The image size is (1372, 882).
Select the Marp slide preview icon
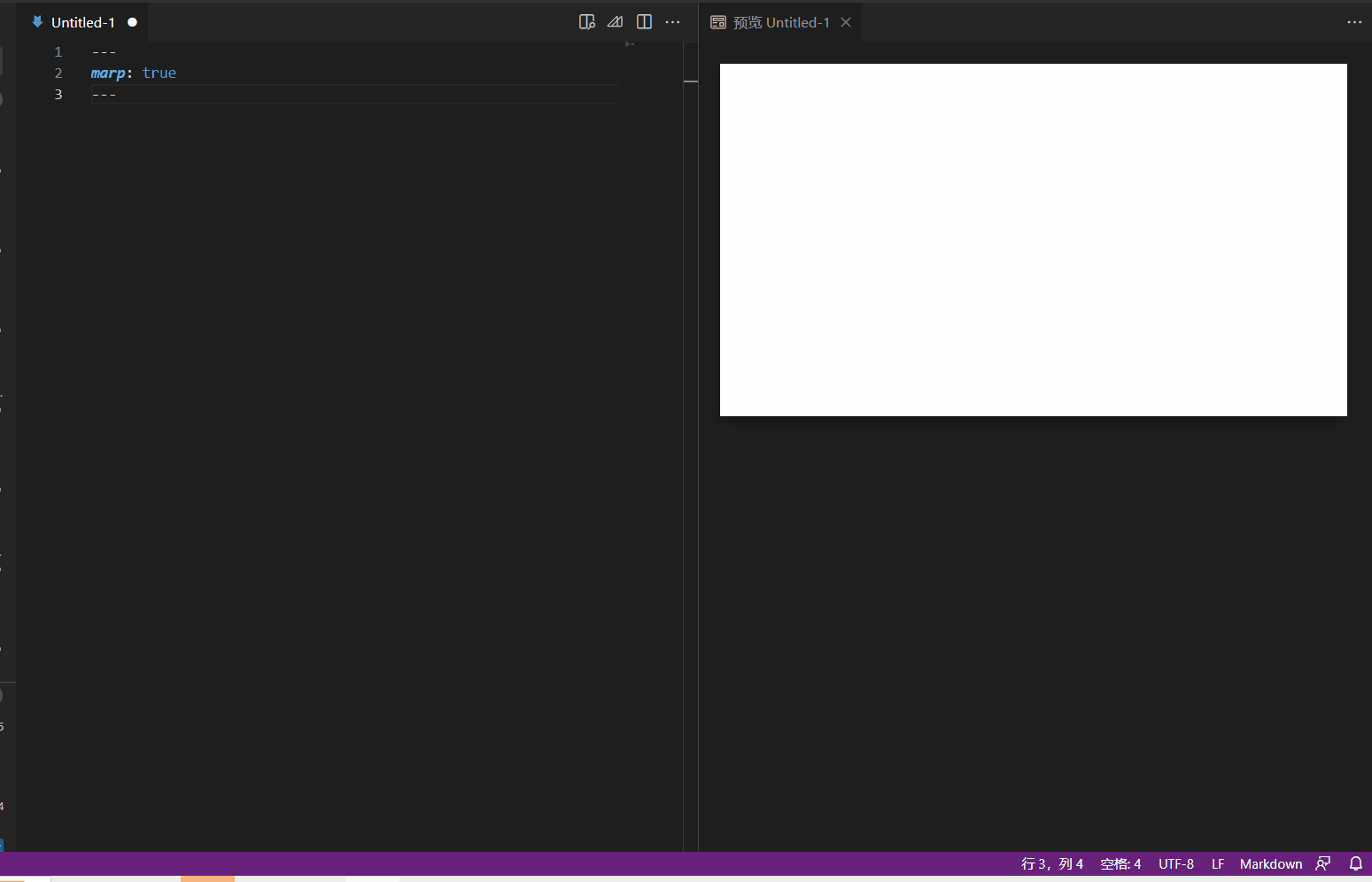616,21
